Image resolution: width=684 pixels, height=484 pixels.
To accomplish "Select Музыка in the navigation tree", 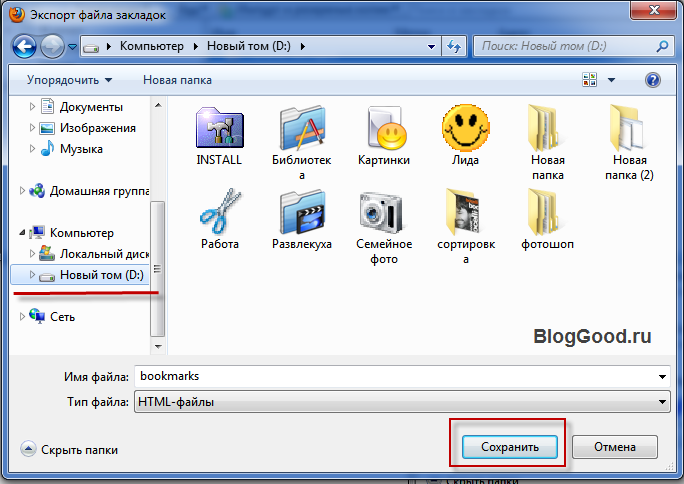I will click(x=81, y=149).
